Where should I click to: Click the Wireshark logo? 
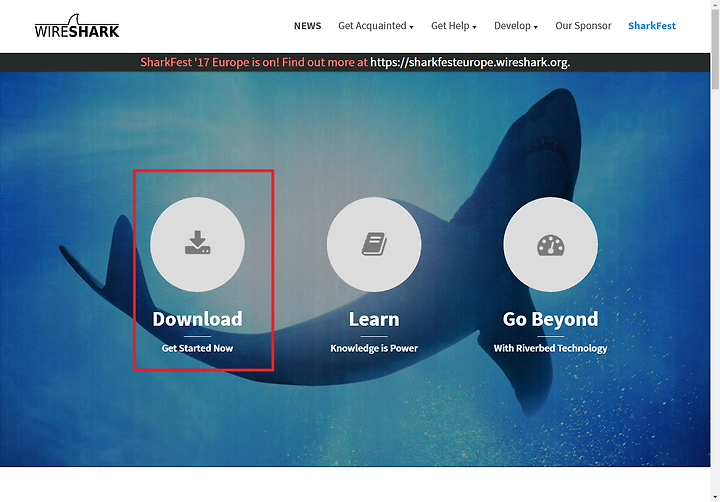77,26
